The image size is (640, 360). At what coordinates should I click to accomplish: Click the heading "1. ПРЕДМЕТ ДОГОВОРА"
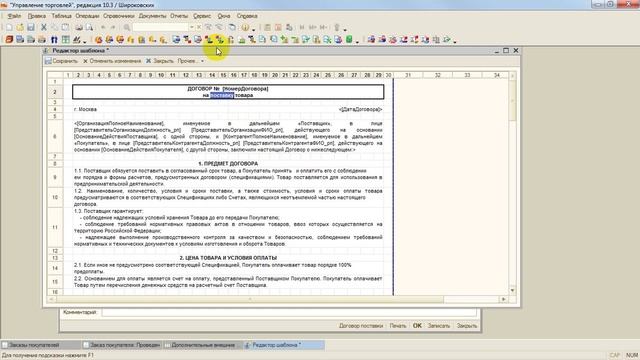tap(228, 163)
